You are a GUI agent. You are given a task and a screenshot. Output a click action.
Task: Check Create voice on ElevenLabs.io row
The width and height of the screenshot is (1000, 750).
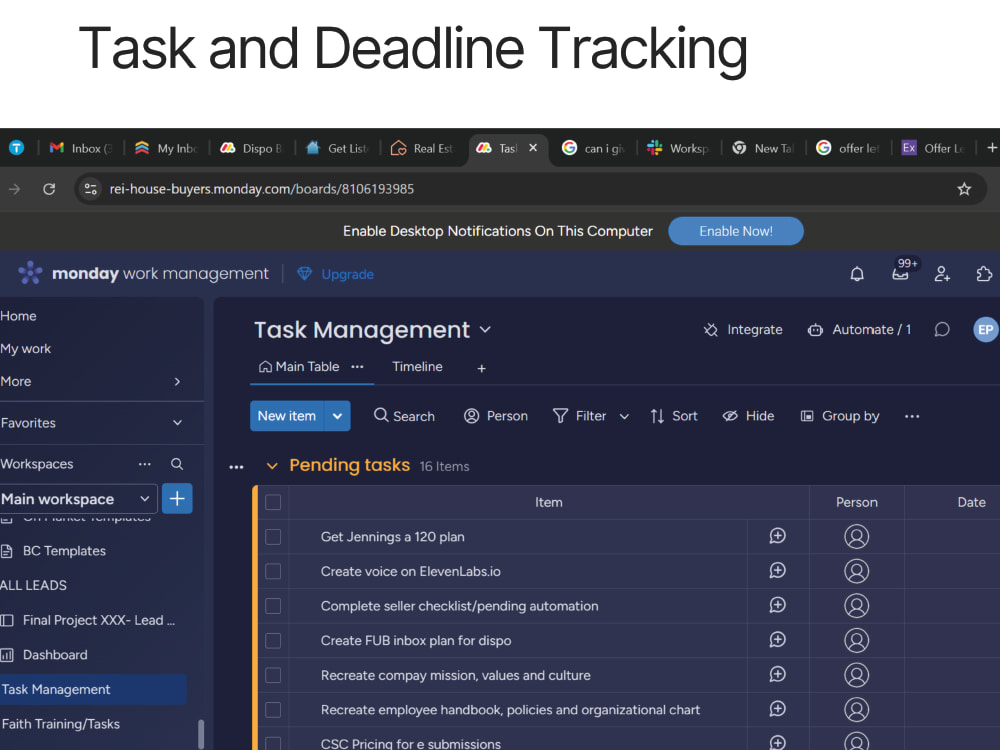coord(273,571)
